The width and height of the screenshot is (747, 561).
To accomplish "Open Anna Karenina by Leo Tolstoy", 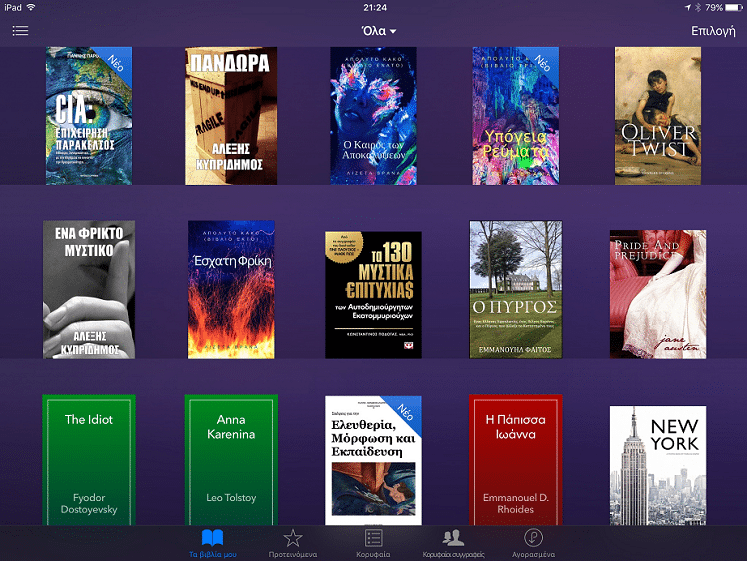I will (231, 460).
